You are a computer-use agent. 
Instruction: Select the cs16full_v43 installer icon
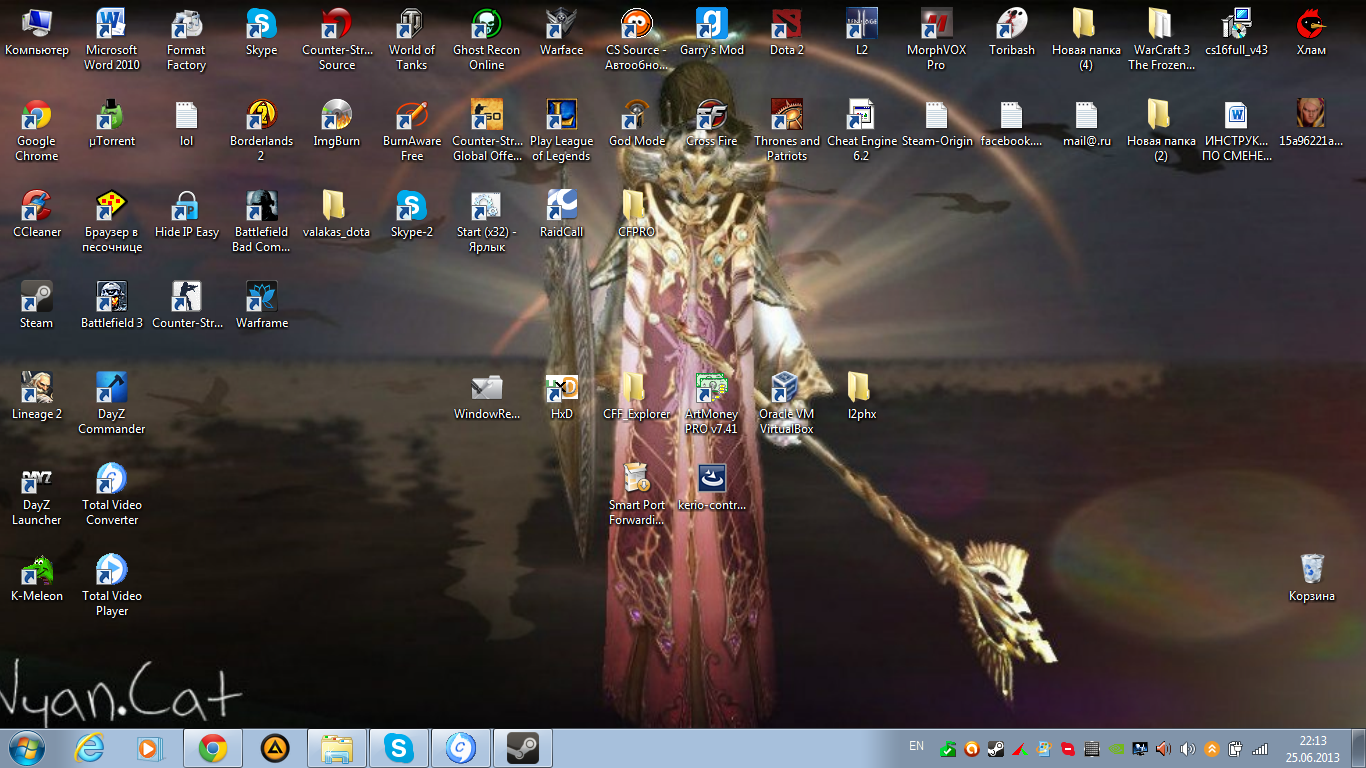click(x=1236, y=31)
